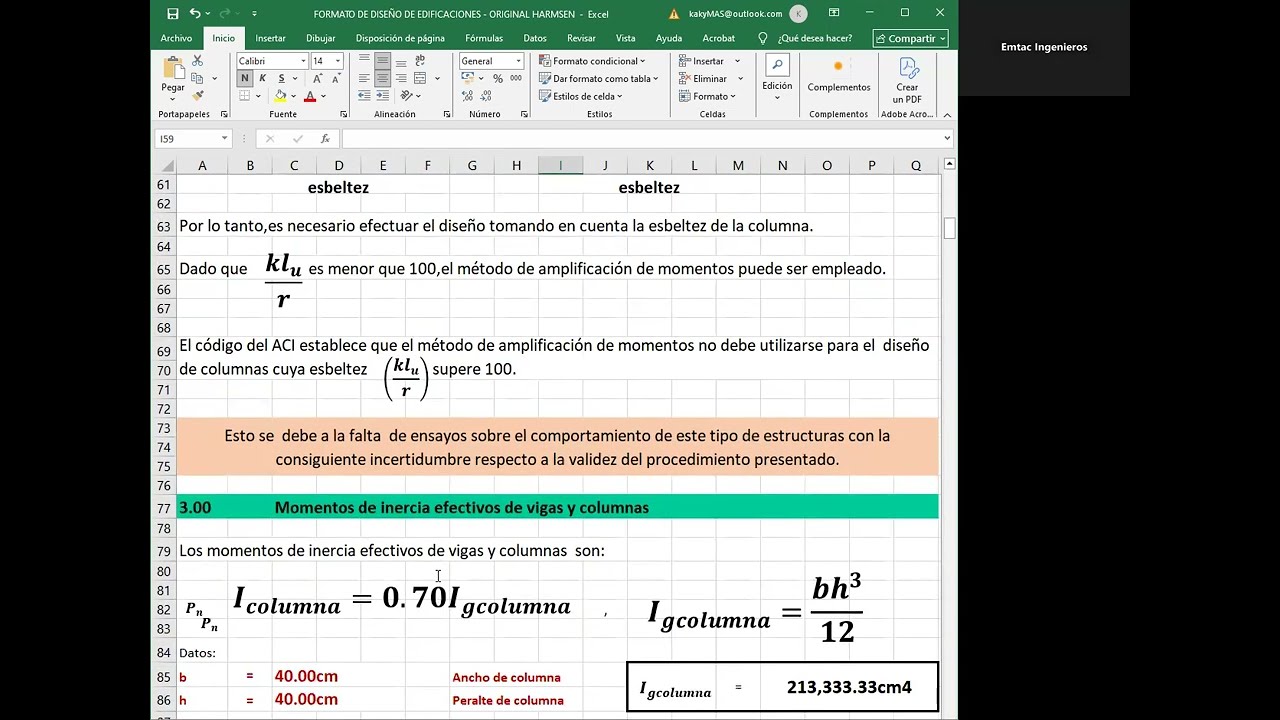Toggle underline (S) formatting
Screen dimensions: 1280x720
click(x=281, y=78)
